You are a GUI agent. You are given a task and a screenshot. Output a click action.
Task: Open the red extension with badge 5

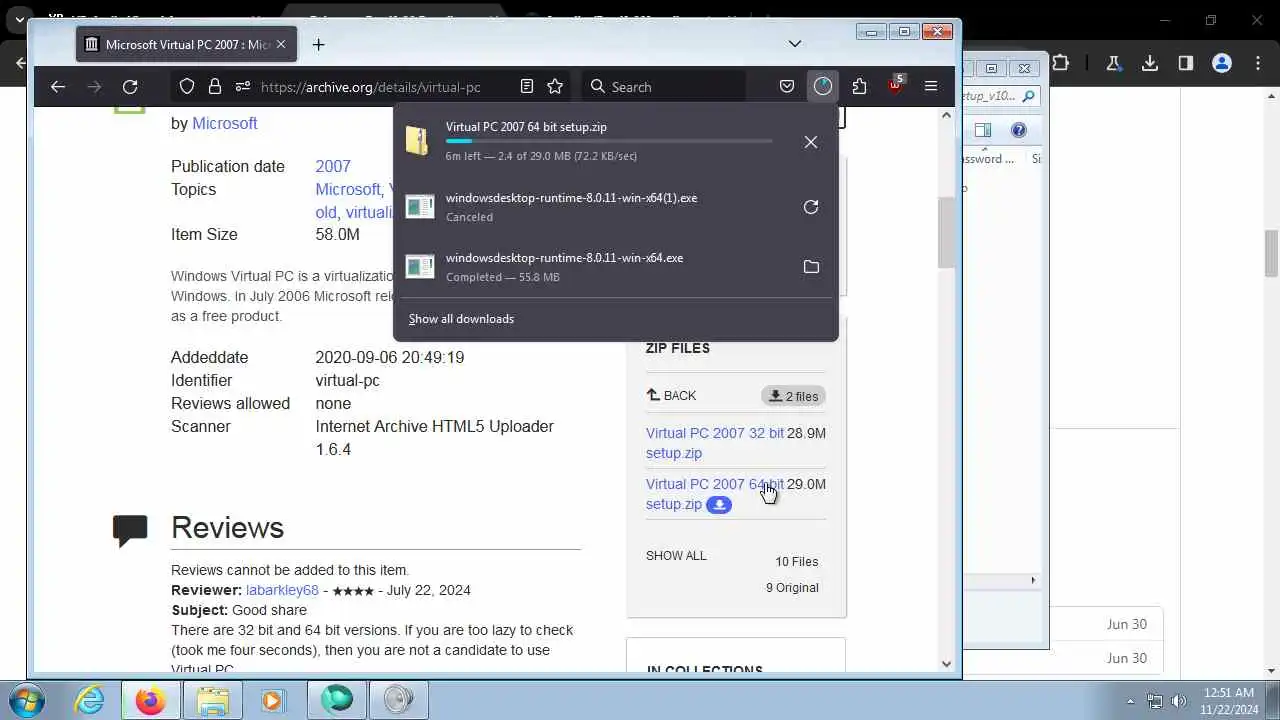coord(895,85)
